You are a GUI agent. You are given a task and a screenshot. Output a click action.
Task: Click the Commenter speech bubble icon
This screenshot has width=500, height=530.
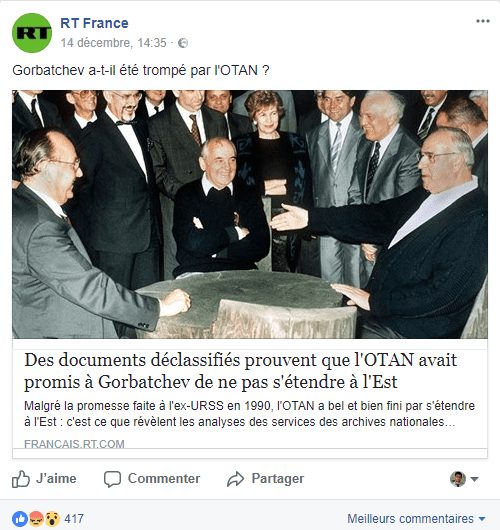[x=112, y=479]
